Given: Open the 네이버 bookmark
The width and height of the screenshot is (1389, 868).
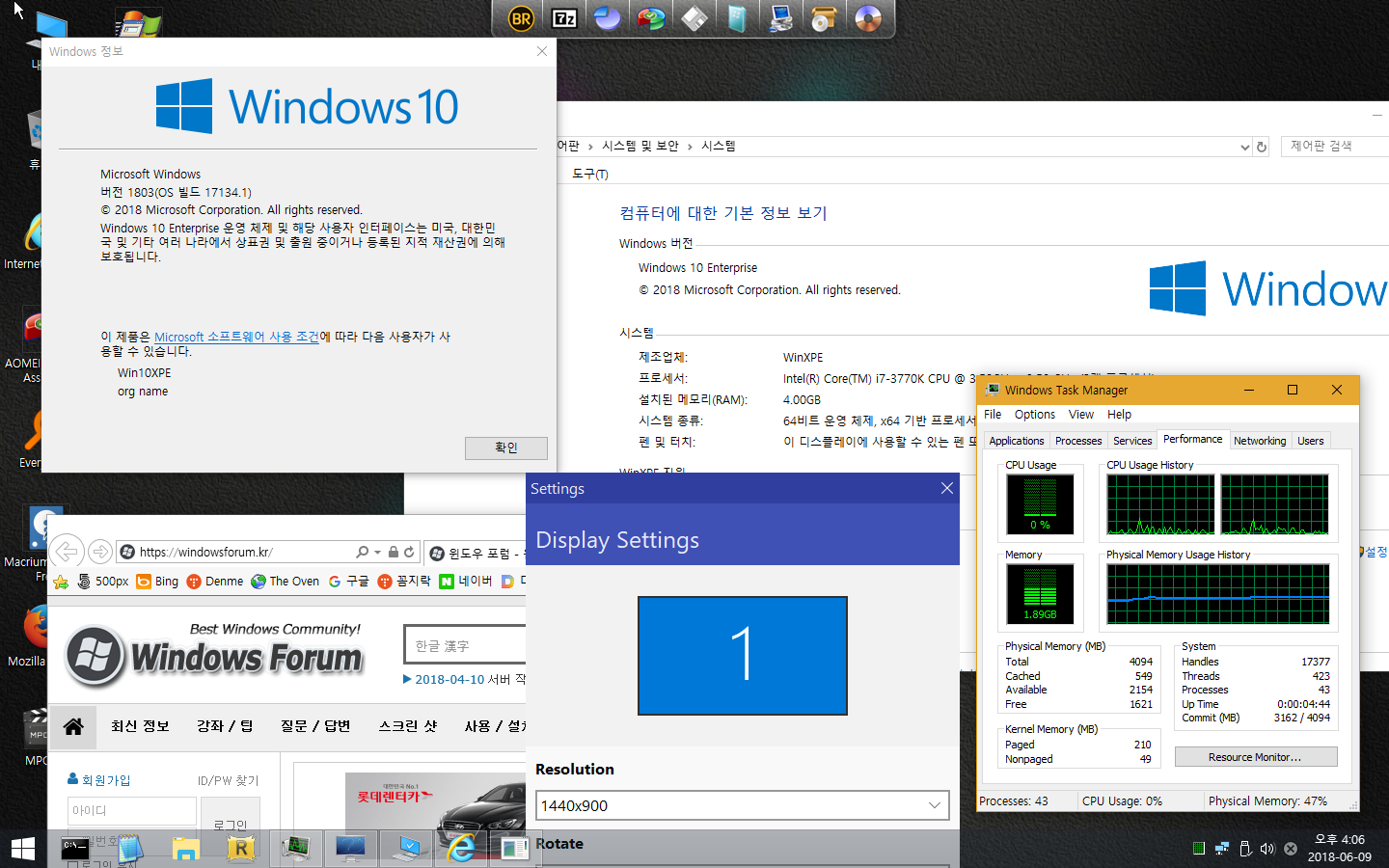Looking at the screenshot, I should coord(466,582).
